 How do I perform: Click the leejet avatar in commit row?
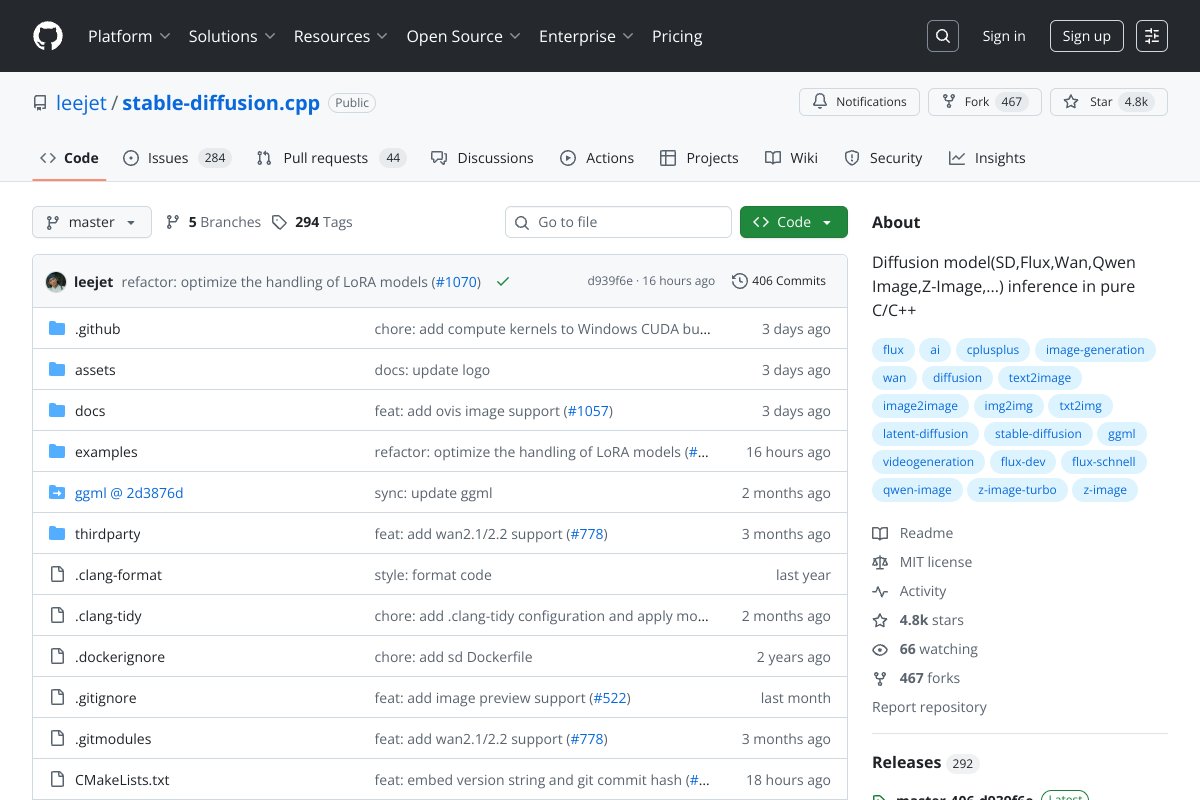click(x=56, y=282)
